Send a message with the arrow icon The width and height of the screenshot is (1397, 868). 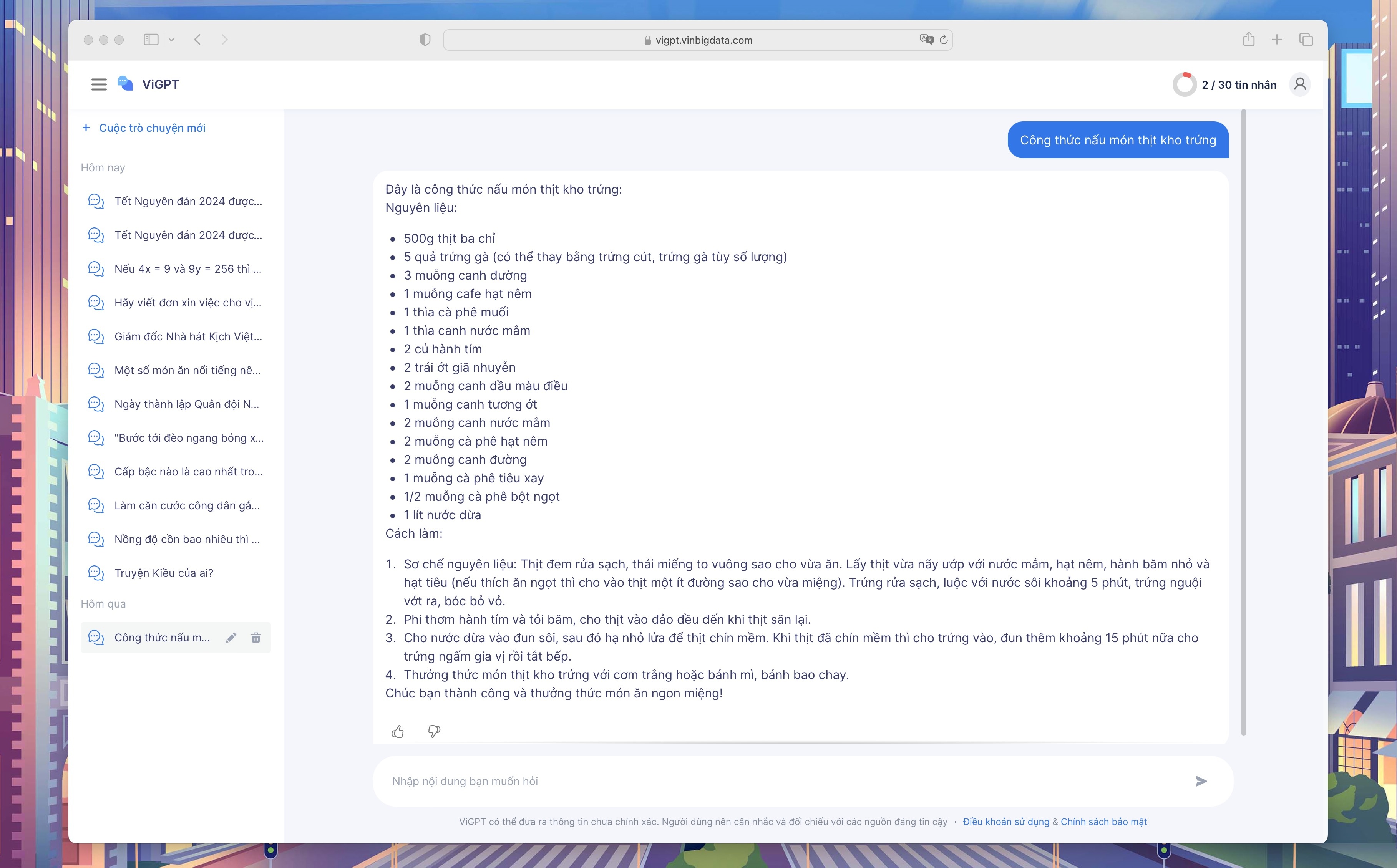[x=1202, y=781]
